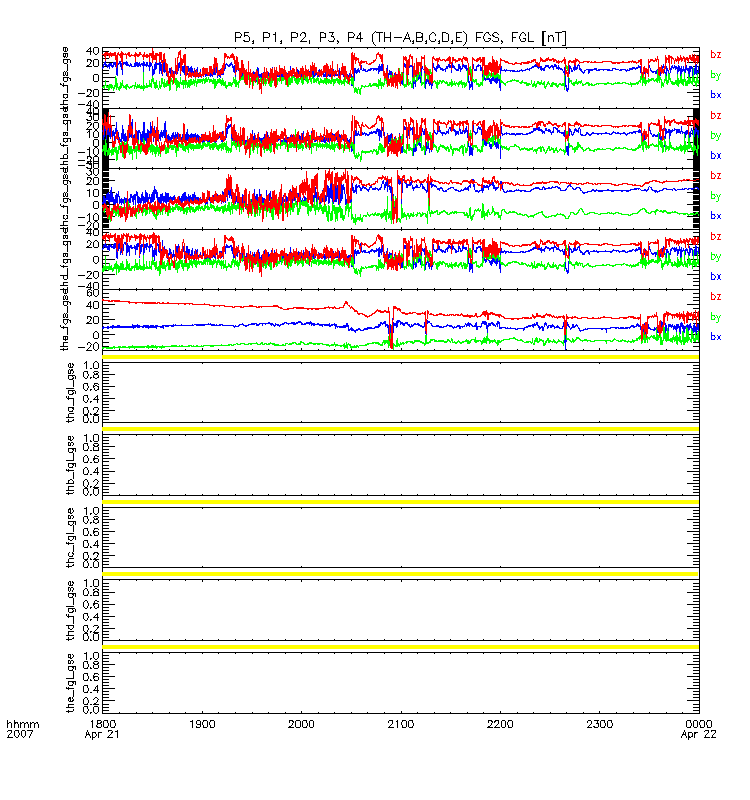Click the 2007 year label
This screenshot has width=750, height=800.
point(20,734)
